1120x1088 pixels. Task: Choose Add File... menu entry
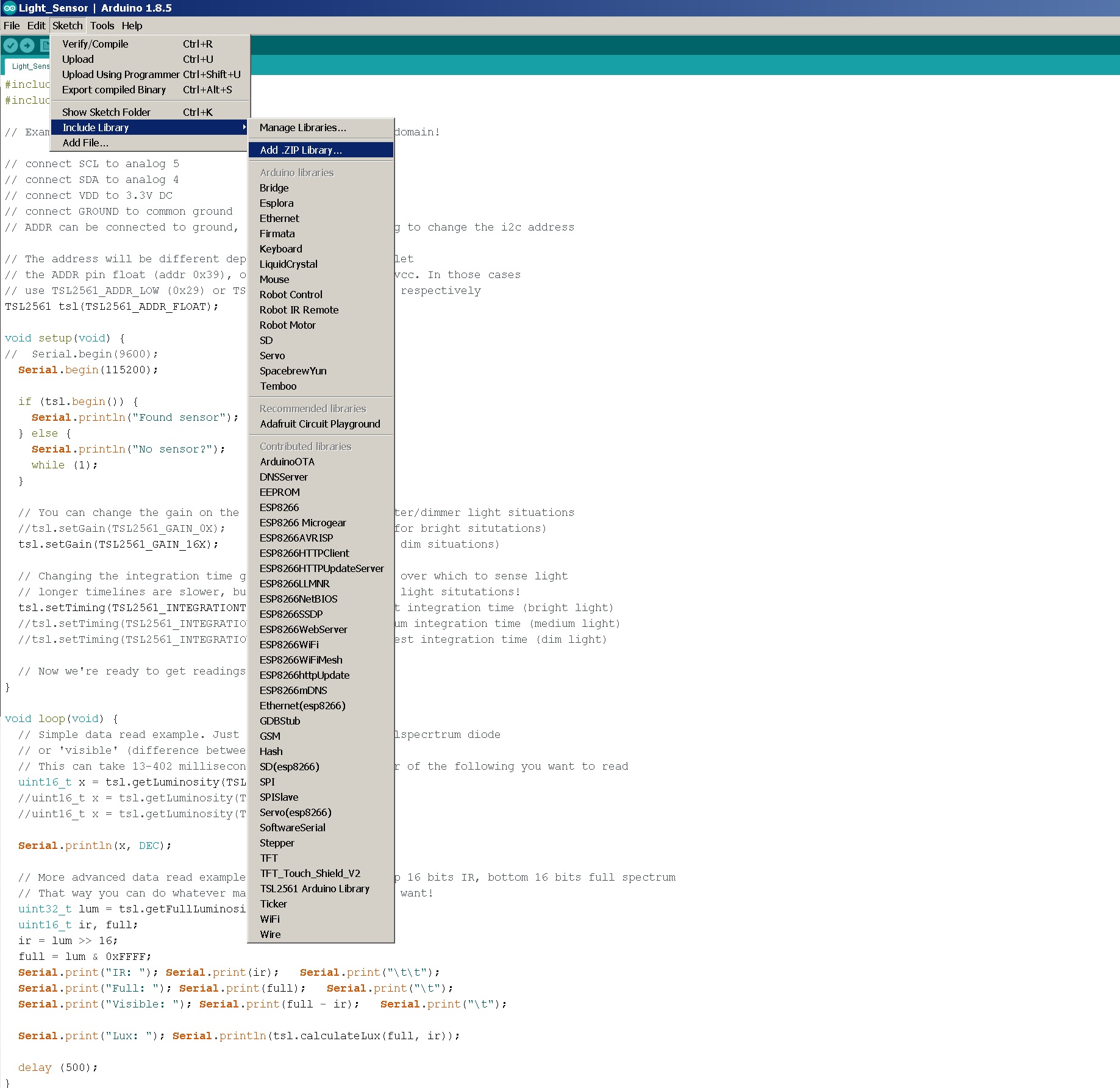(150, 143)
